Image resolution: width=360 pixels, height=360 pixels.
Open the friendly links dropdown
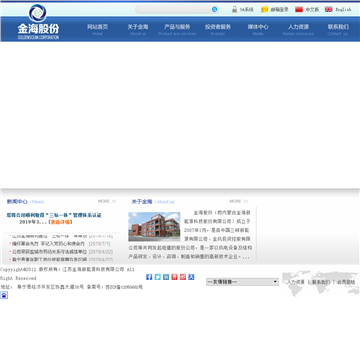coord(242,282)
